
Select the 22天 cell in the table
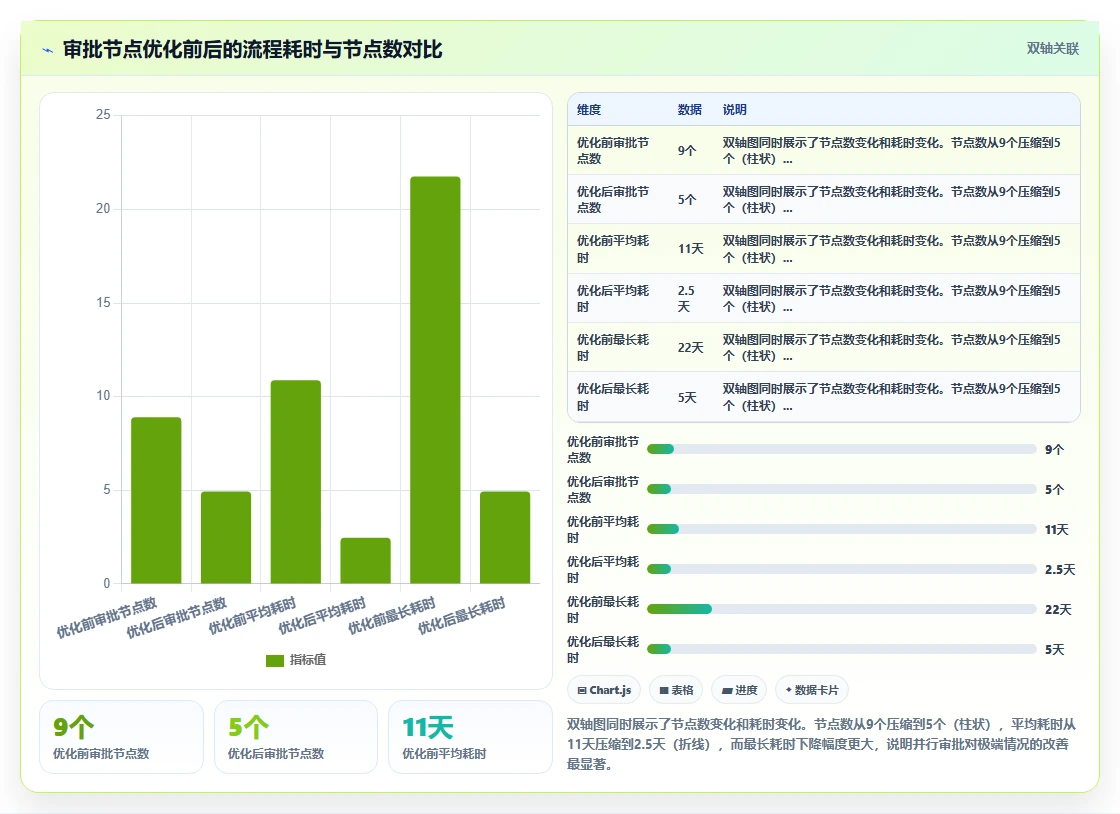point(691,348)
